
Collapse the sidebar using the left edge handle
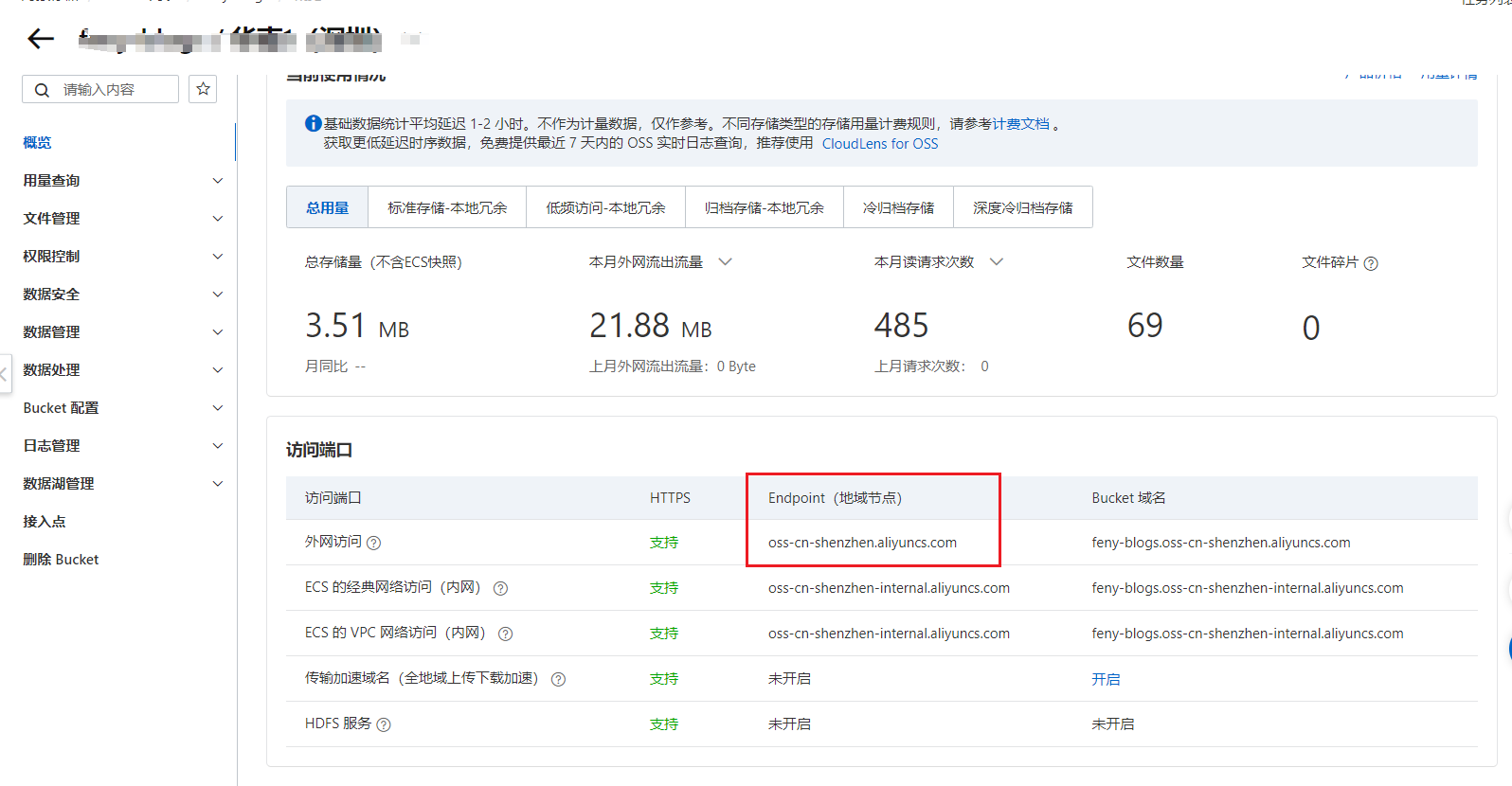(x=5, y=374)
